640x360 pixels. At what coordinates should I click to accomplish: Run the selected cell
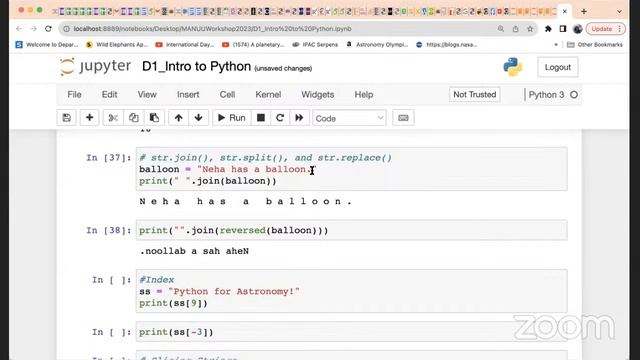point(231,118)
